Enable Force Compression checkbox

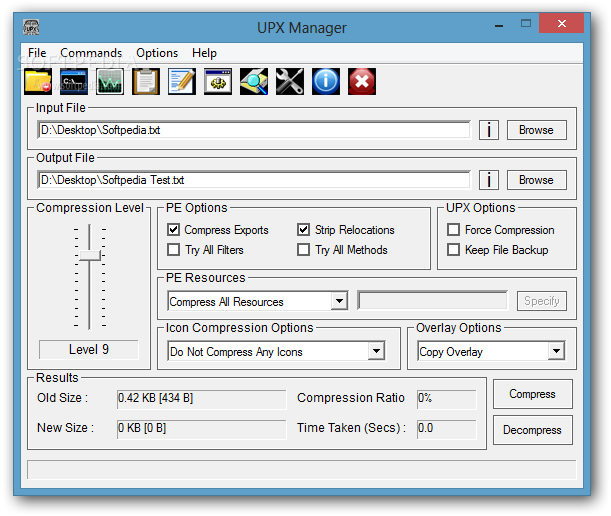pyautogui.click(x=453, y=230)
